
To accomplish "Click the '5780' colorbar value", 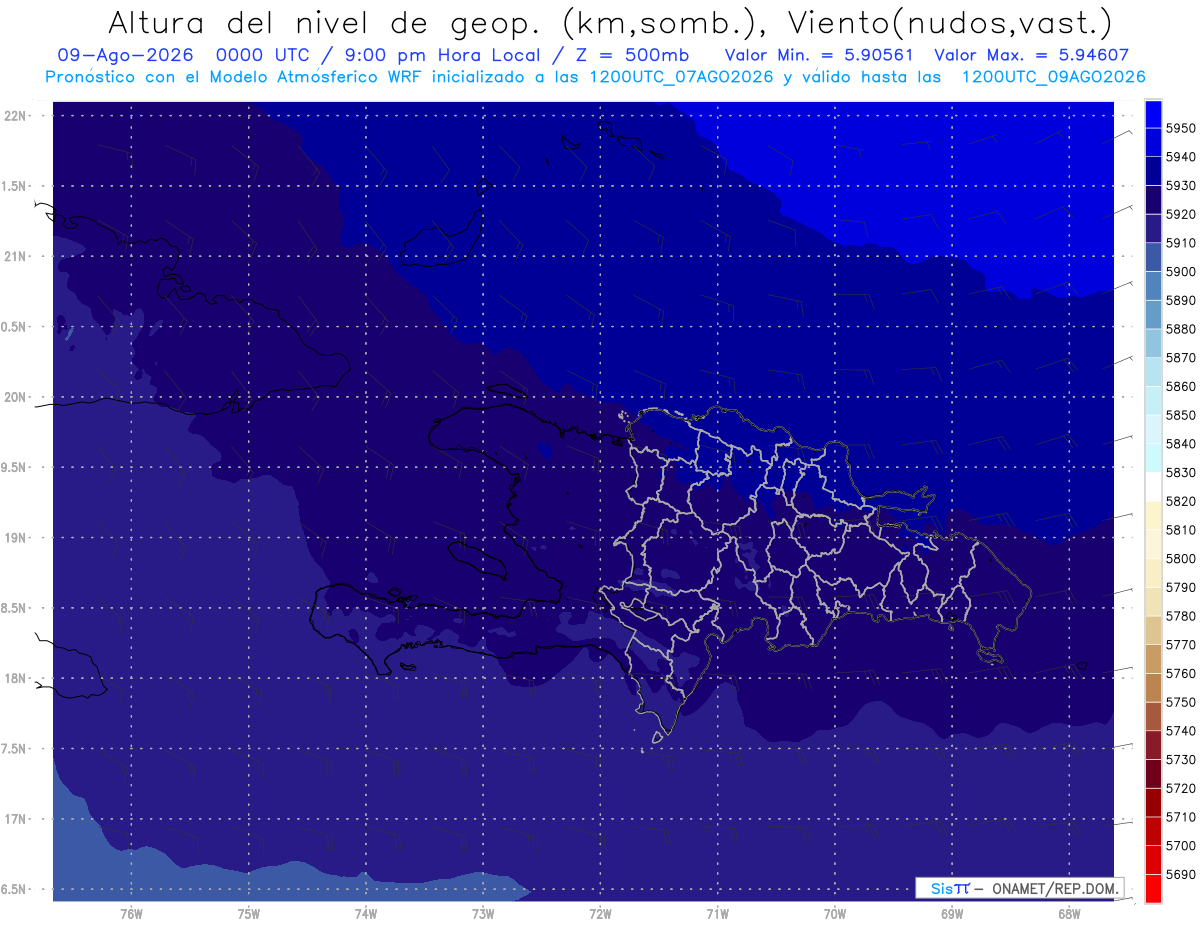I will point(1181,616).
